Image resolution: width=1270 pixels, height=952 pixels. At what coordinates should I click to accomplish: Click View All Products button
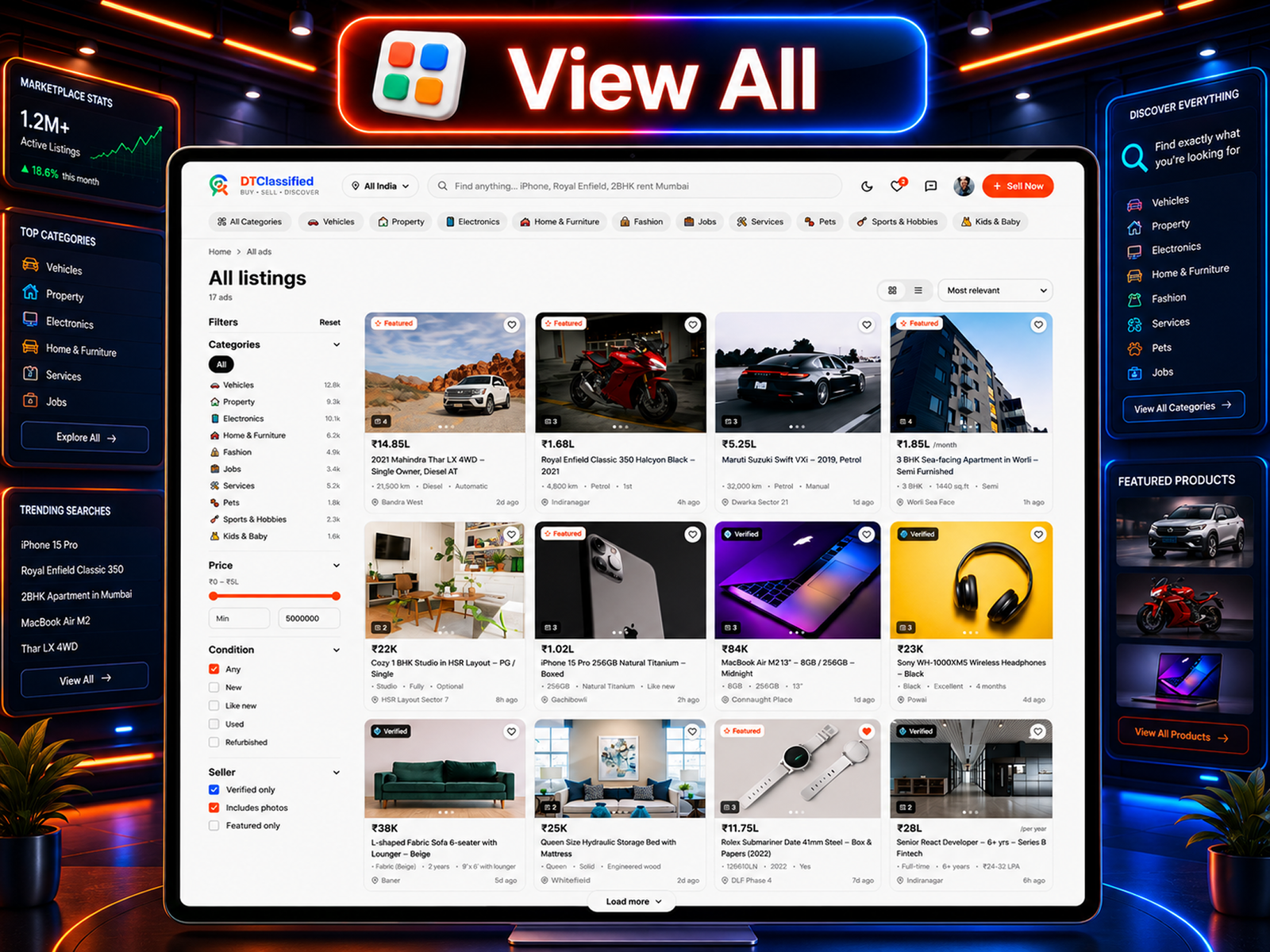1183,735
